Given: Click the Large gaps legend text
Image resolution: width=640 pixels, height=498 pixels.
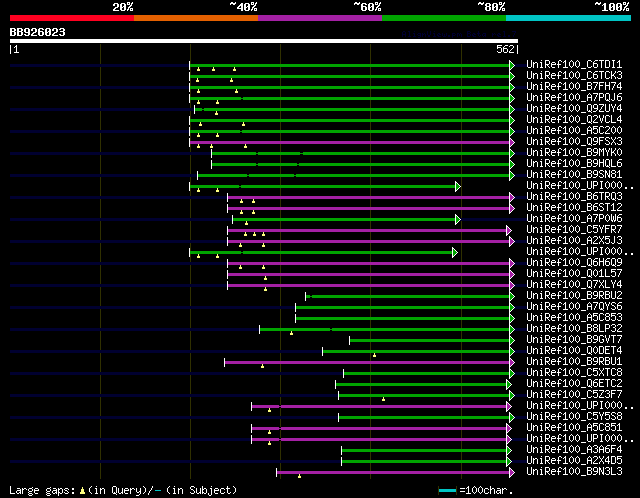Looking at the screenshot, I should point(123,490).
